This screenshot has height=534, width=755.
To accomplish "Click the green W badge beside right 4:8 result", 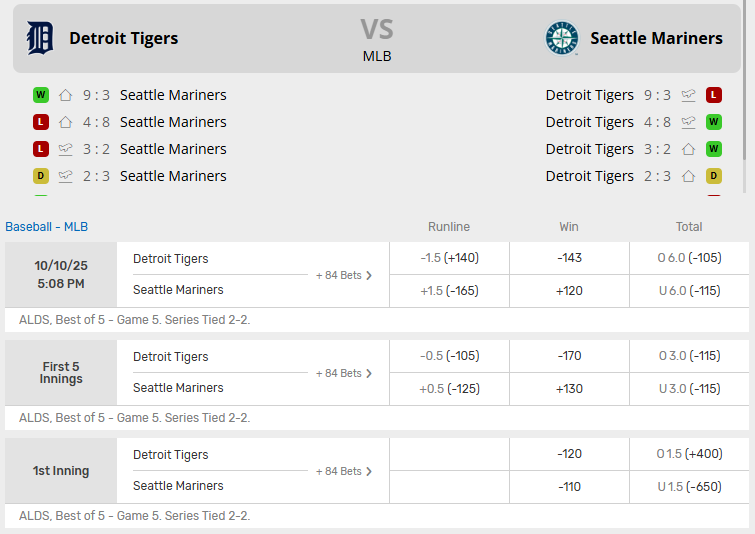I will pyautogui.click(x=714, y=122).
